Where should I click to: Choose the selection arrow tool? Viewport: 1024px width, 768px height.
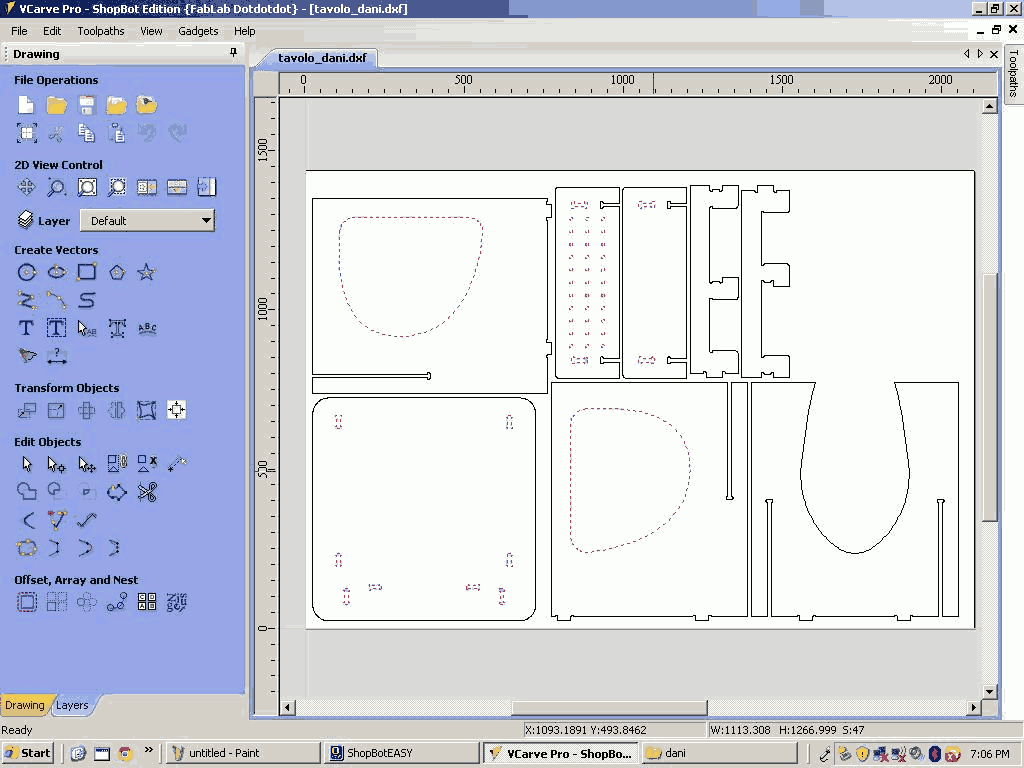(26, 464)
